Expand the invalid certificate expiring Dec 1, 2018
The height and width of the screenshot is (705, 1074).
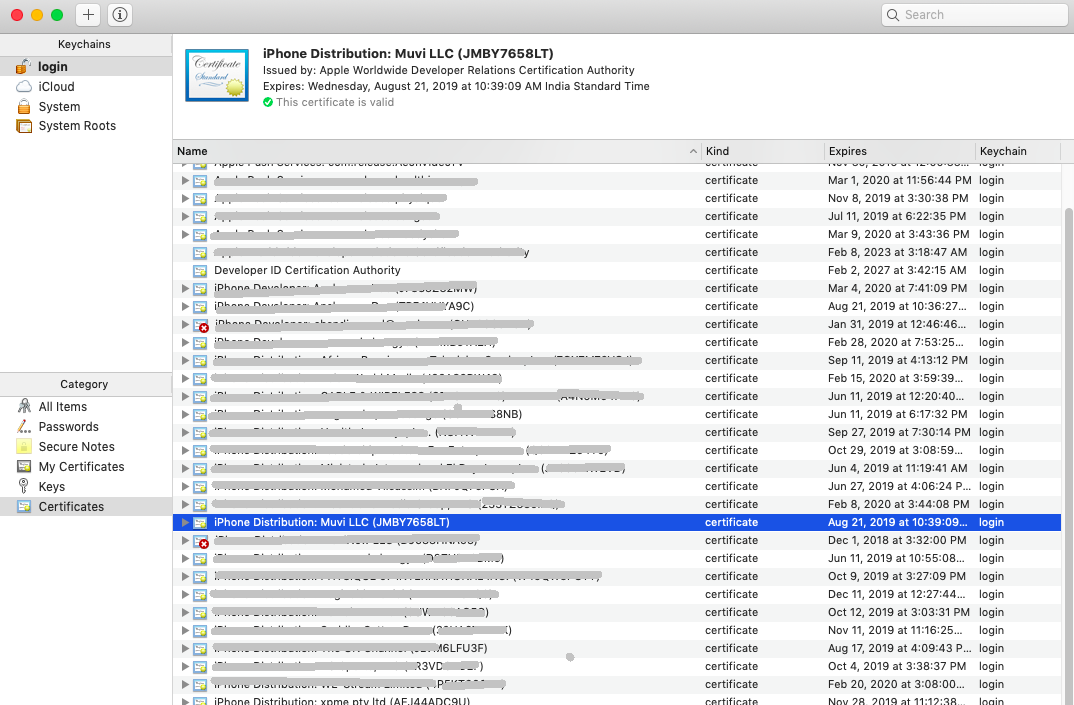[184, 541]
